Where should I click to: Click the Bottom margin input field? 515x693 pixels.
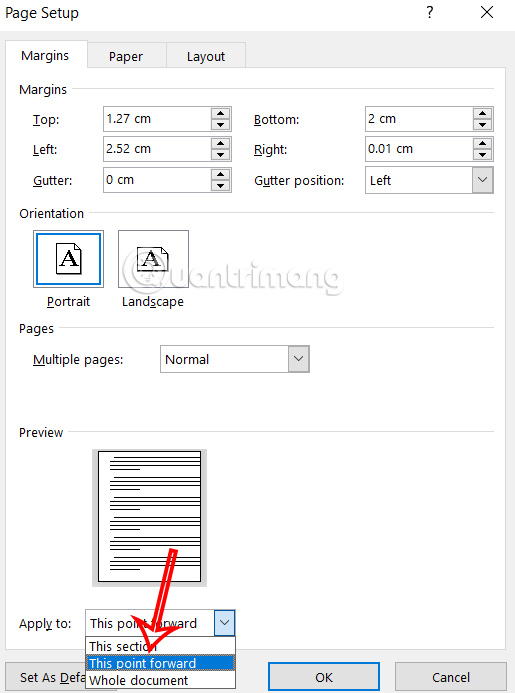419,119
